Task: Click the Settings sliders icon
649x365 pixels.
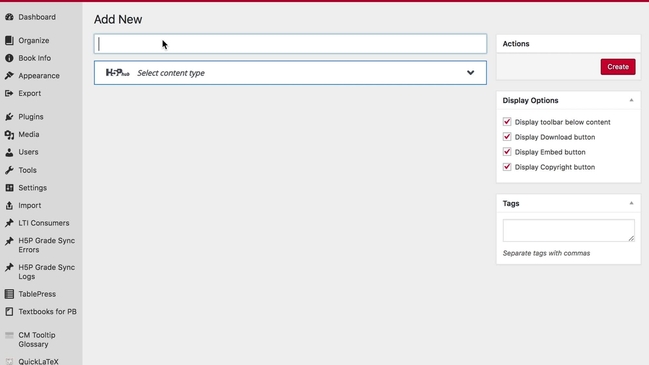Action: coord(9,188)
